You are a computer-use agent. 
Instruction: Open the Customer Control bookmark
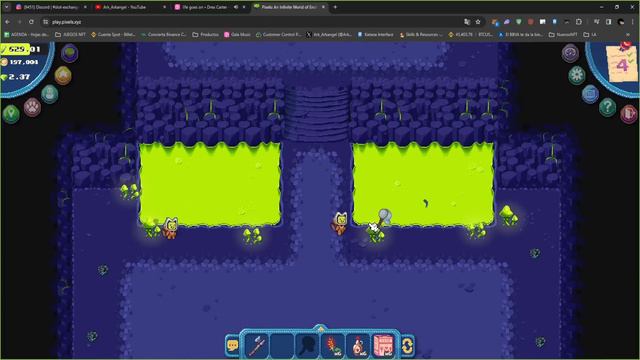click(x=278, y=35)
